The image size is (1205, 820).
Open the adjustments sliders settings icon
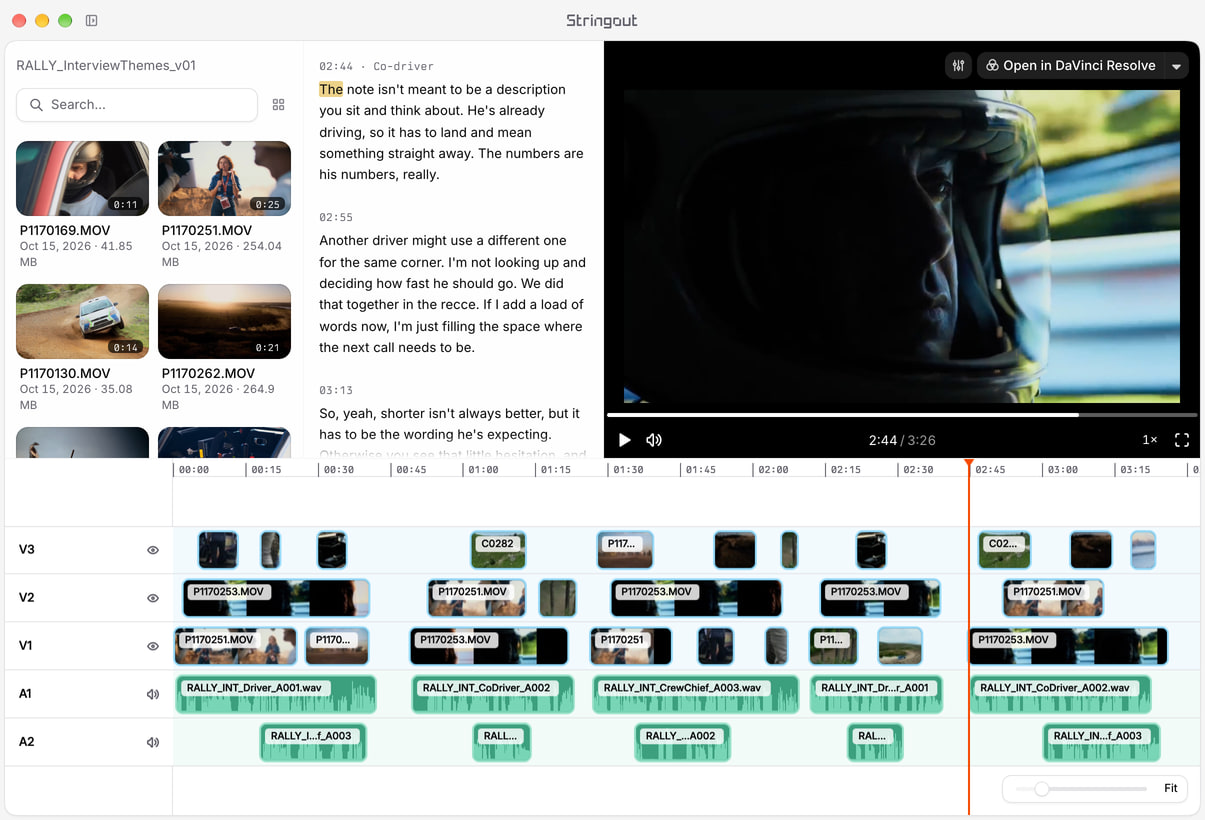[959, 66]
